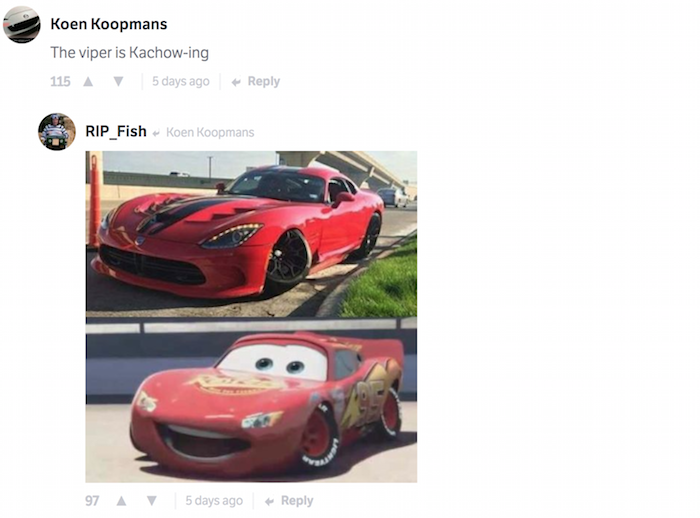Open RIP_Fish's avatar picture
The height and width of the screenshot is (518, 700).
pos(57,132)
